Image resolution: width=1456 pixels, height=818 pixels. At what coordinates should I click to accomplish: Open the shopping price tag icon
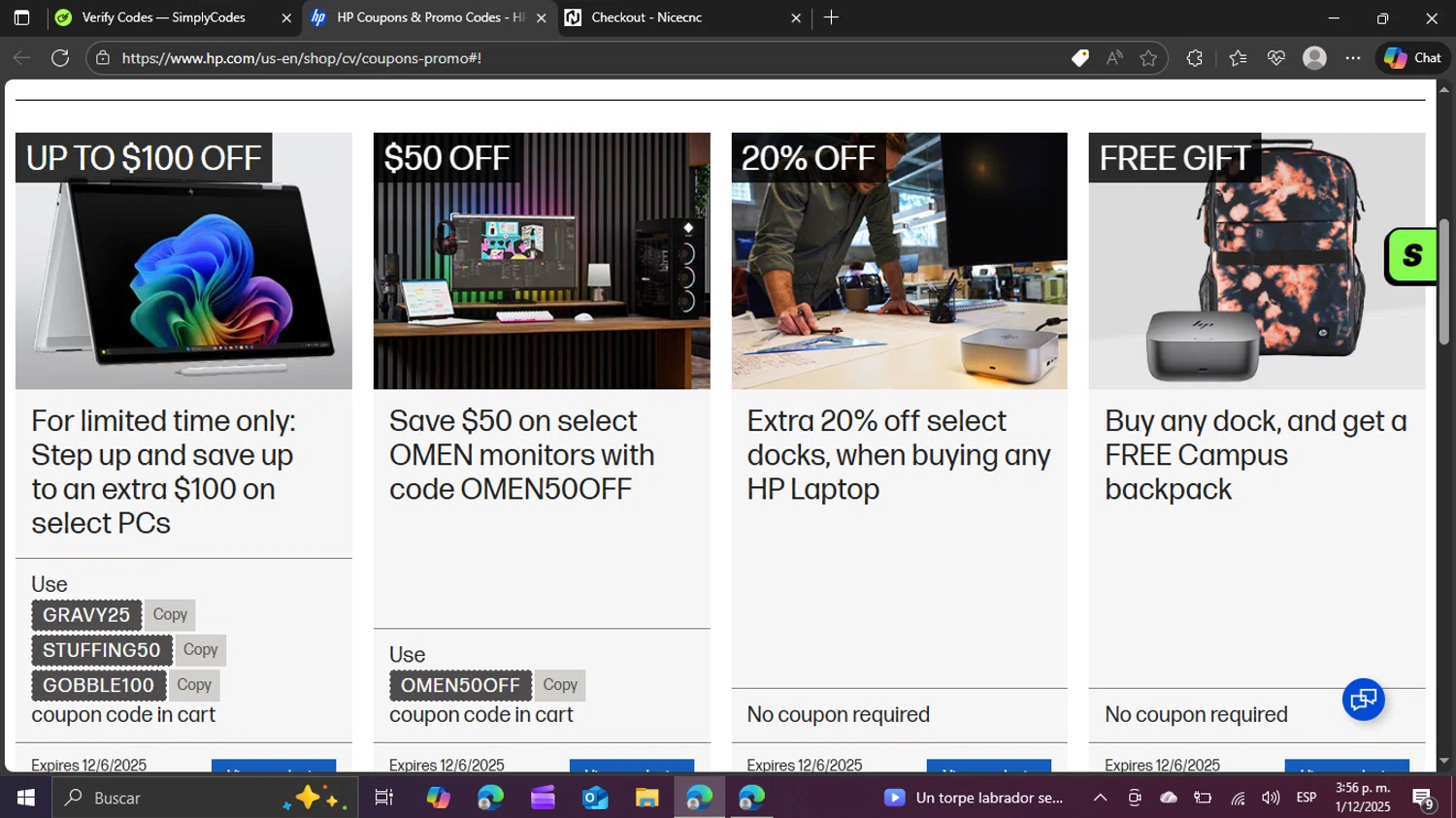pyautogui.click(x=1079, y=58)
